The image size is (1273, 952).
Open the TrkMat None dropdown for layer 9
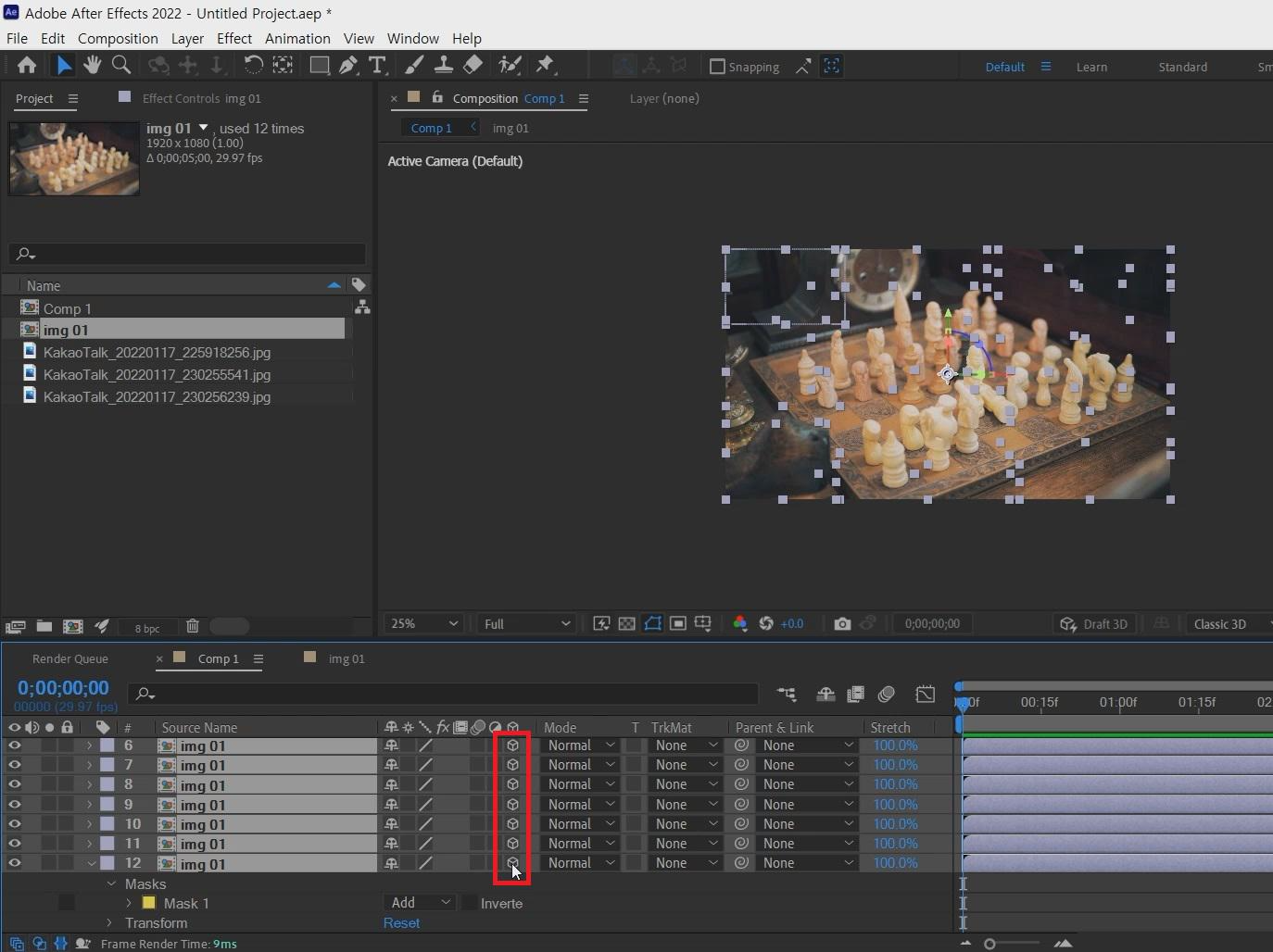click(685, 804)
